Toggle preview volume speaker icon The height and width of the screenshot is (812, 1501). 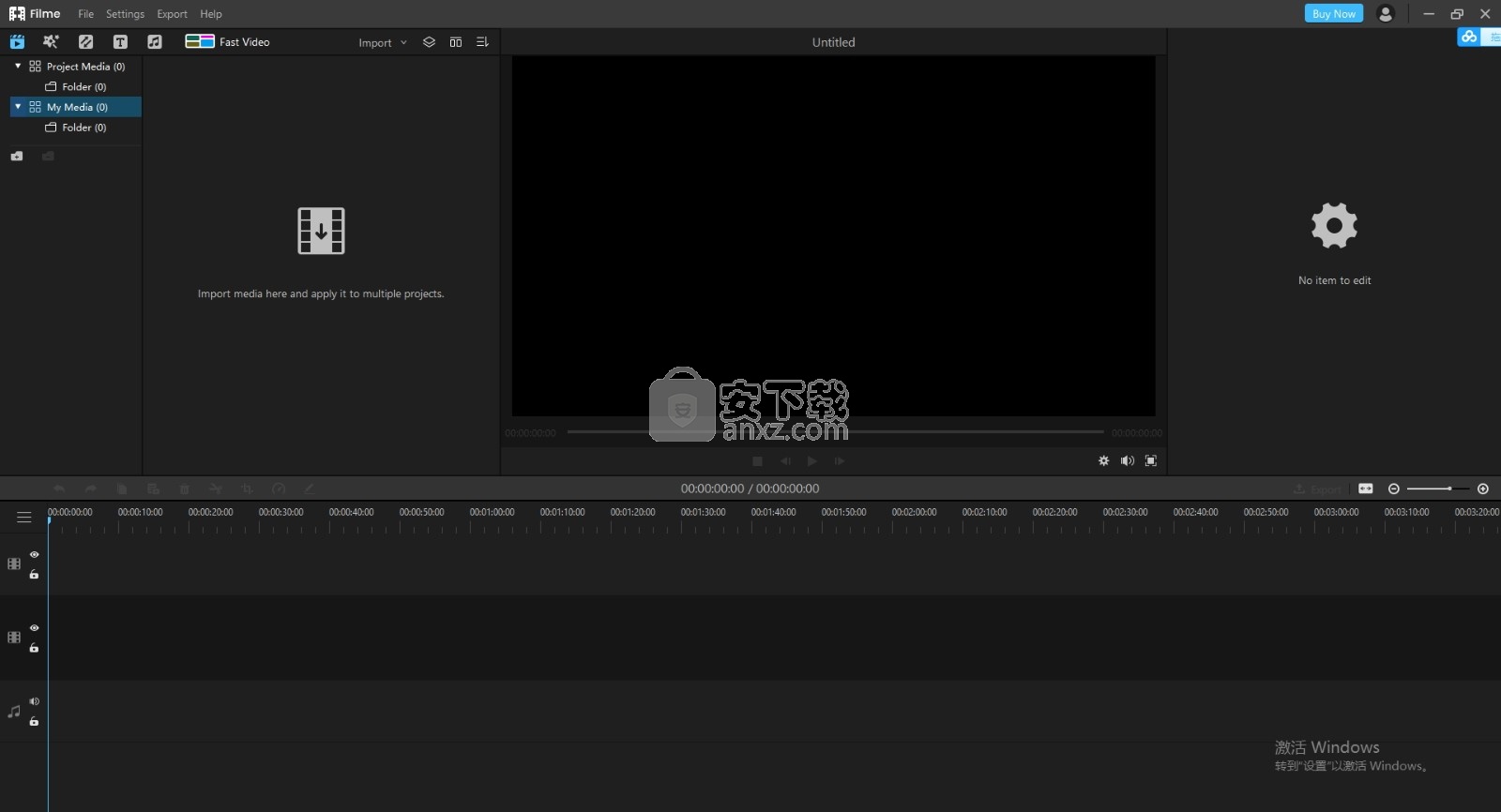[x=1127, y=460]
